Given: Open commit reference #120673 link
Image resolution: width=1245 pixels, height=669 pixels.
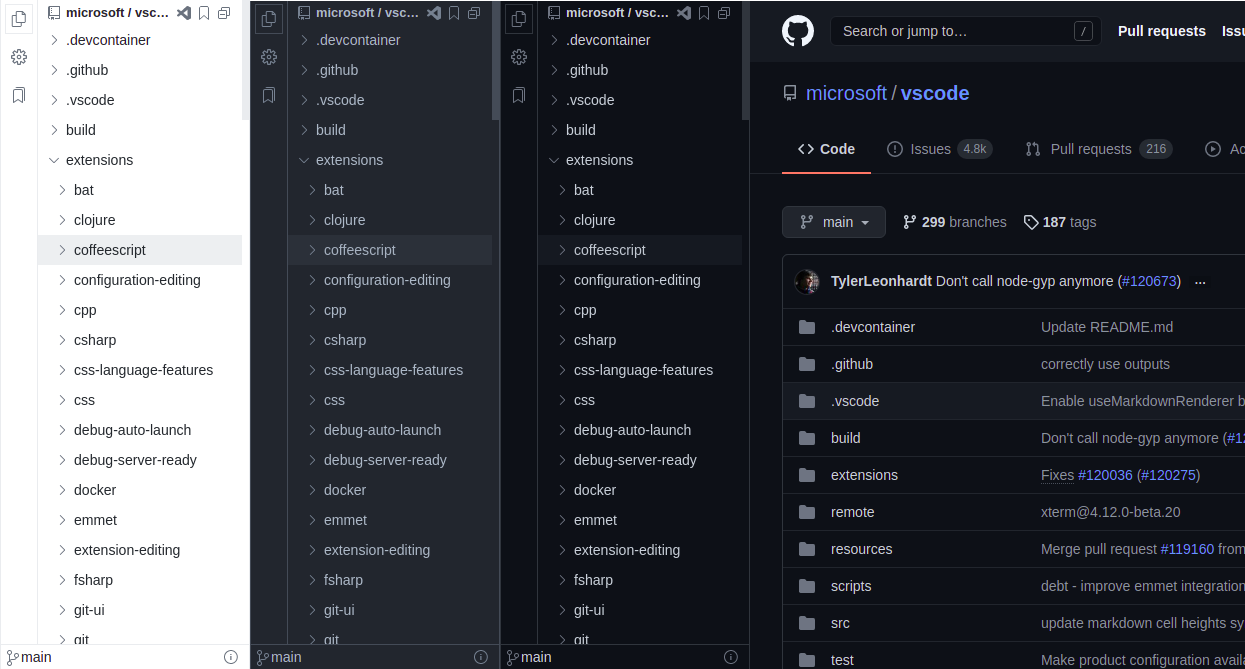Looking at the screenshot, I should click(x=1148, y=282).
